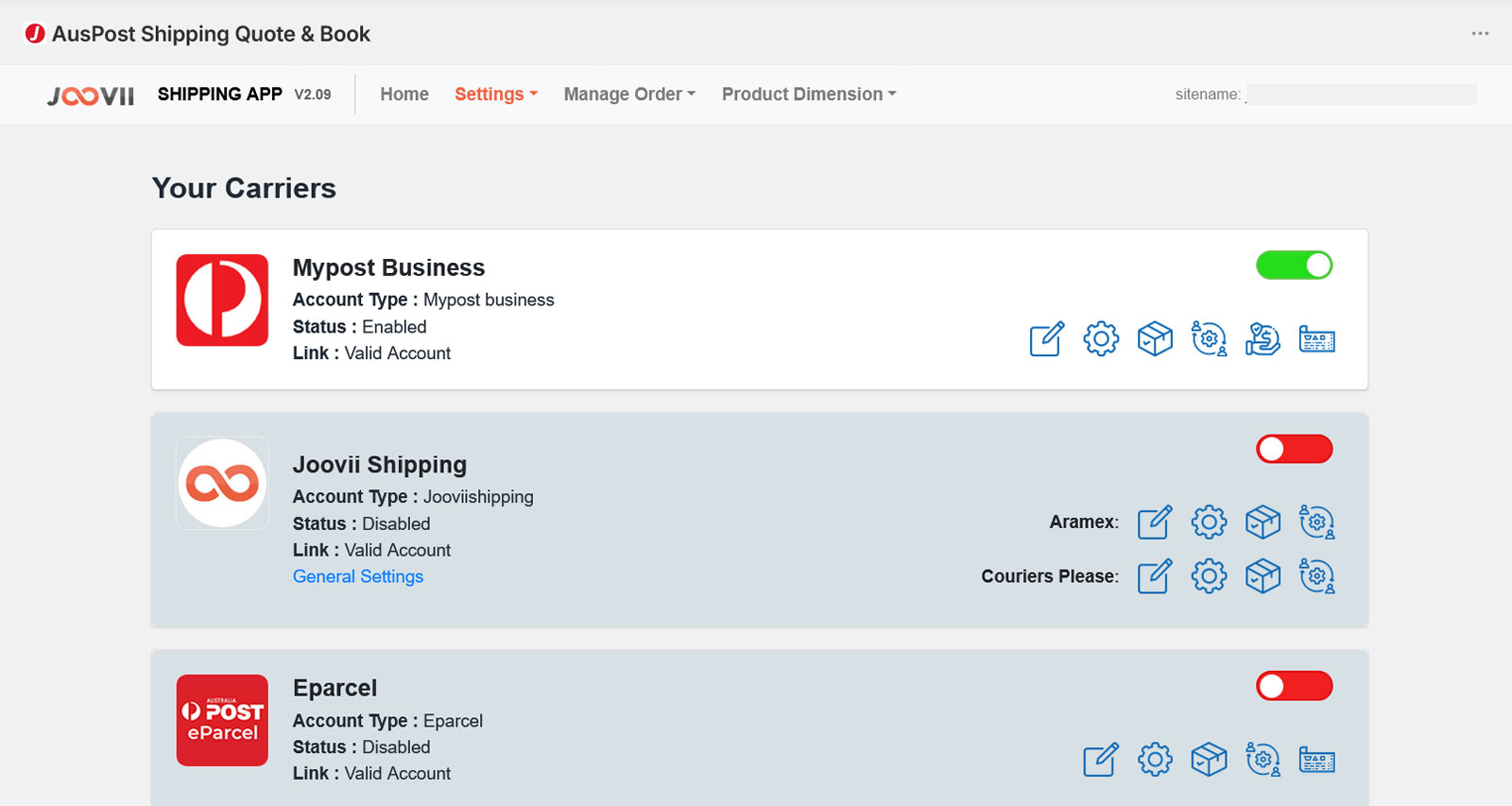The image size is (1512, 806).
Task: Enable the Joovii Shipping carrier toggle
Action: [x=1294, y=449]
